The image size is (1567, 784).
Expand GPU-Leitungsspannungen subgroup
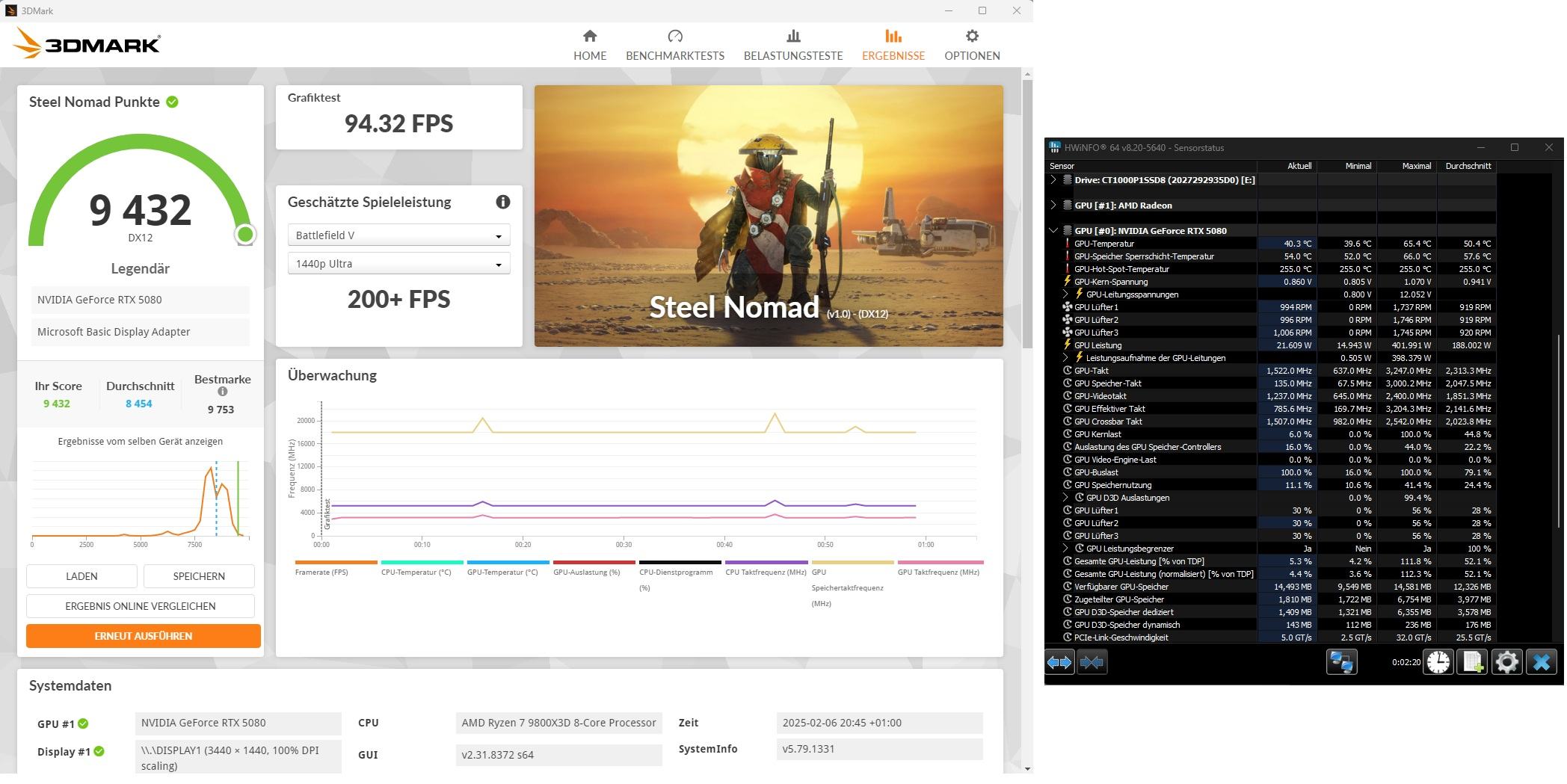1065,294
